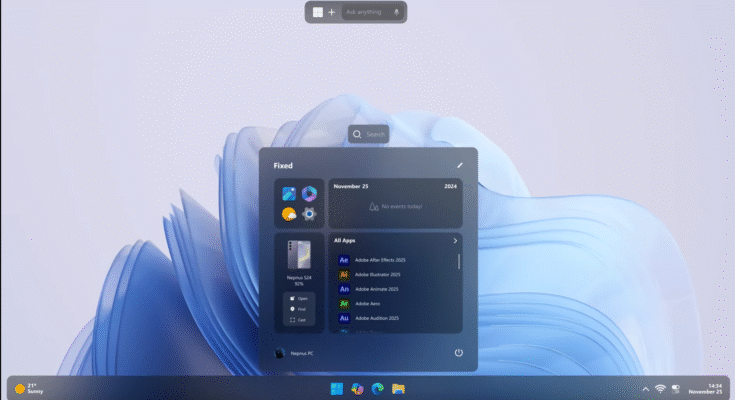Click the plus icon in top bar
Viewport: 735px width, 400px height.
click(331, 12)
